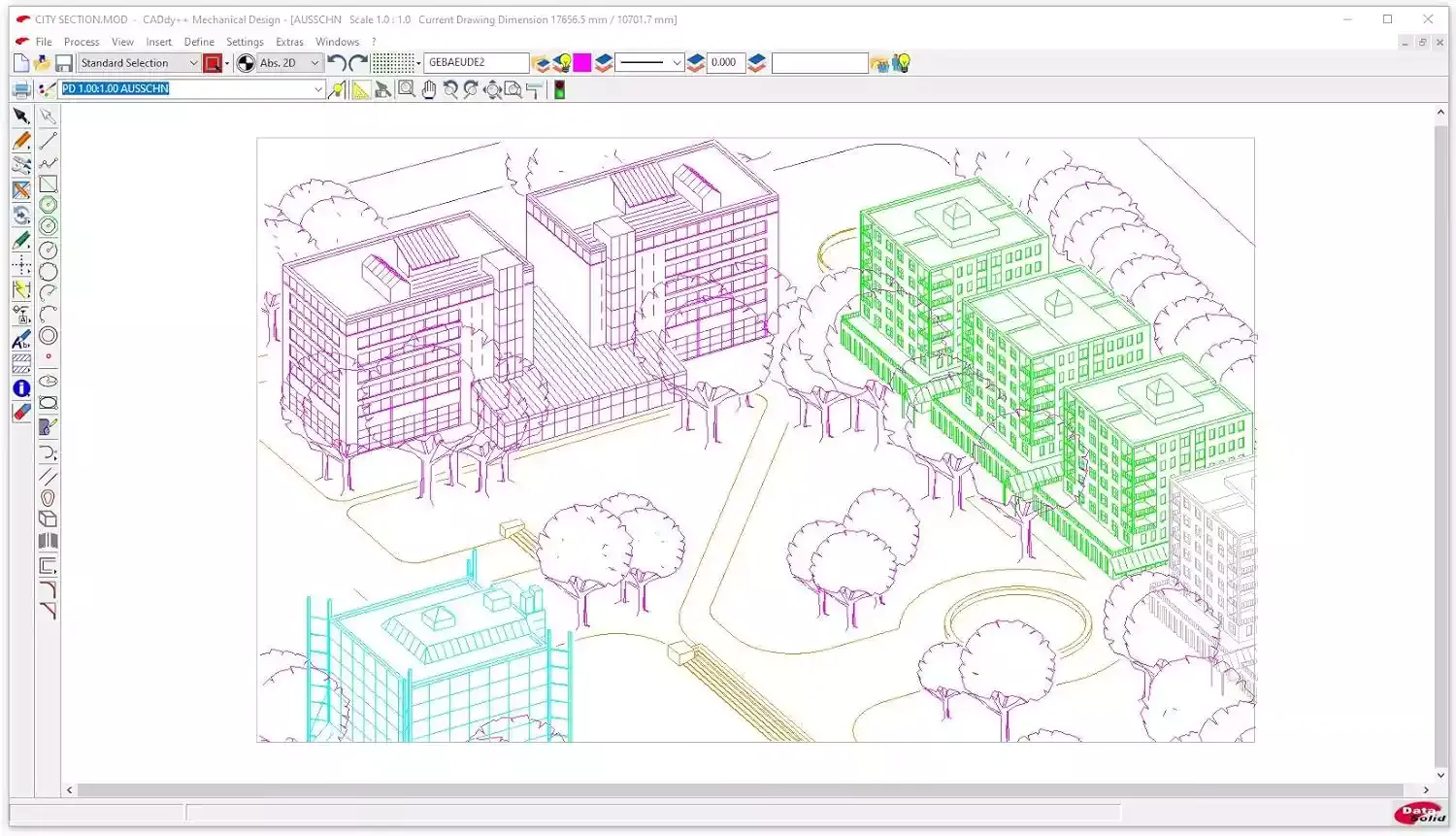Click the Print icon
The height and width of the screenshot is (836, 1456).
tap(20, 88)
